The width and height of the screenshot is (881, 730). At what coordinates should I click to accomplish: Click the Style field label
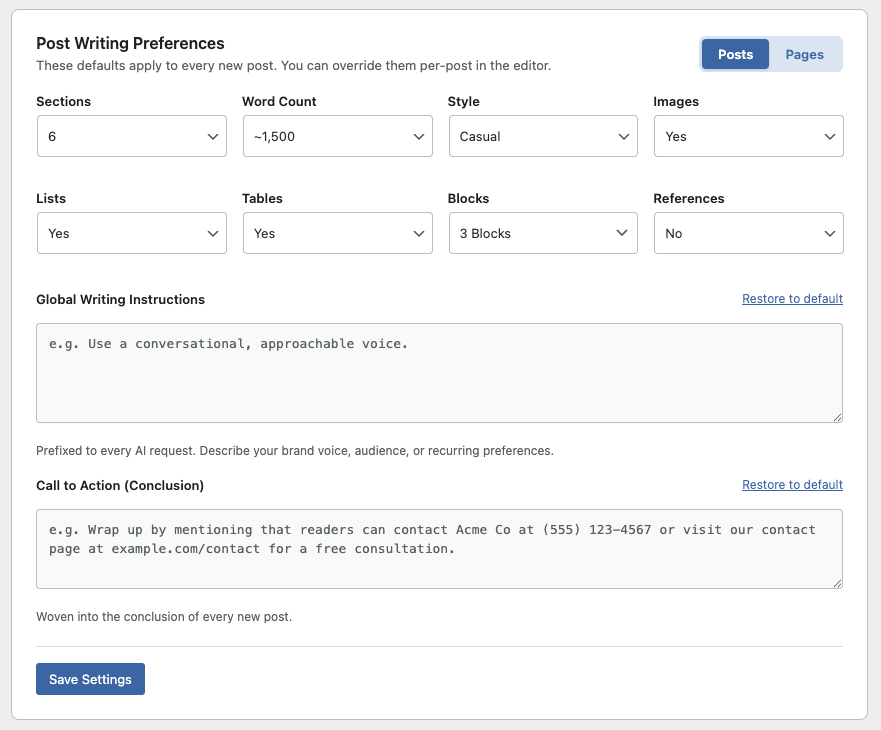click(x=464, y=102)
